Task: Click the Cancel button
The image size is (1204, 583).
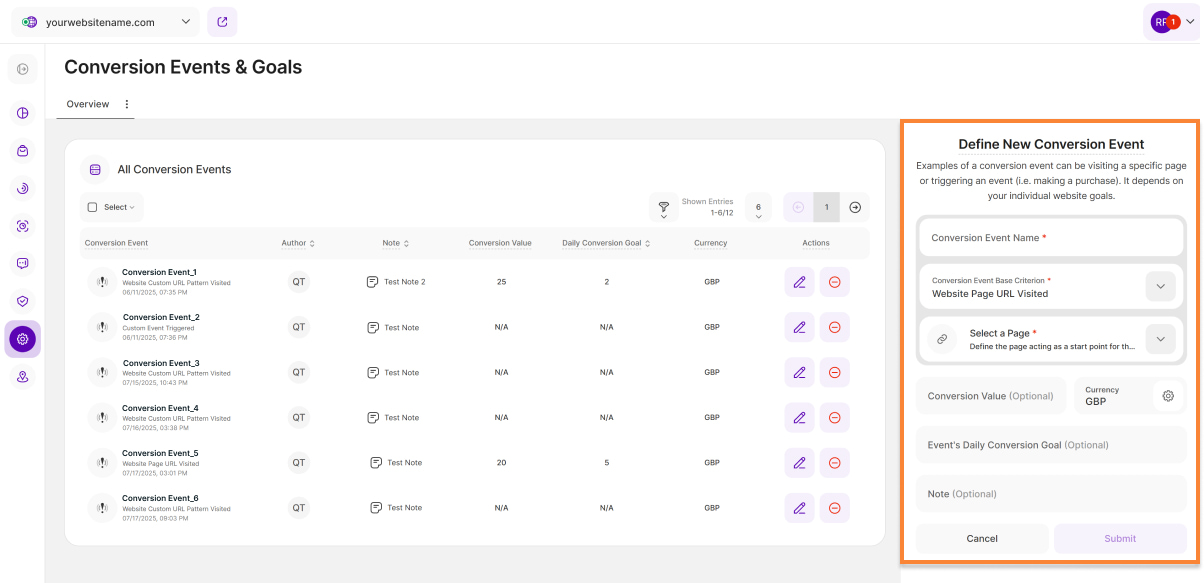Action: [982, 538]
